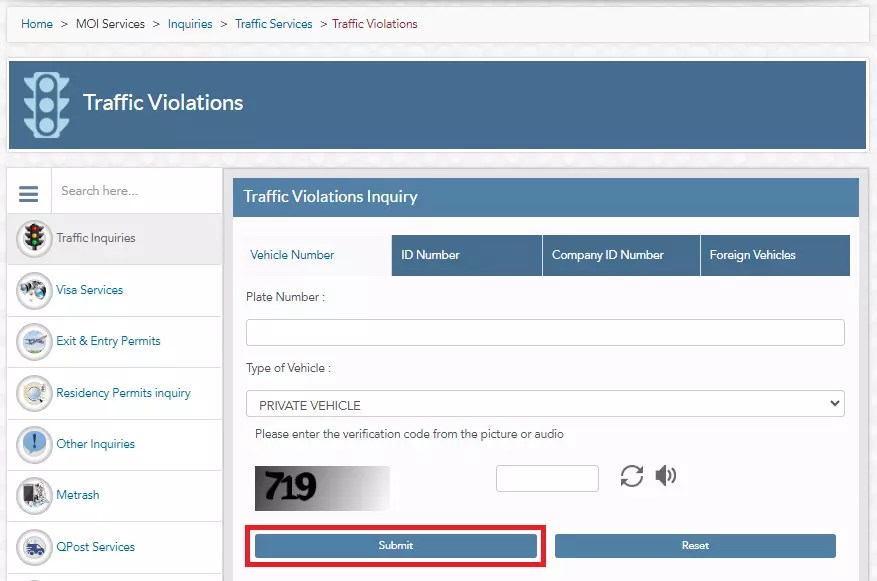Navigate to MOI Services breadcrumb link
Viewport: 877px width, 581px height.
coord(110,23)
